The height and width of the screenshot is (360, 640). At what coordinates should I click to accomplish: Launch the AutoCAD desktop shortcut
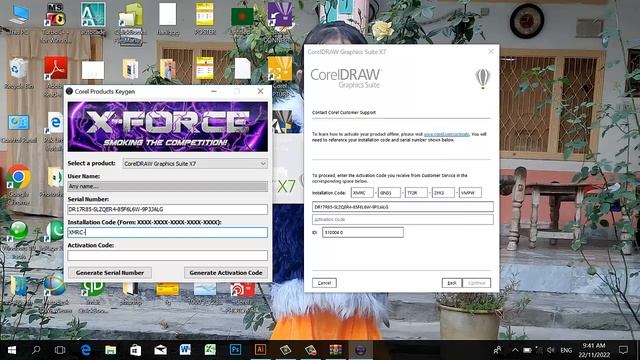click(x=93, y=17)
